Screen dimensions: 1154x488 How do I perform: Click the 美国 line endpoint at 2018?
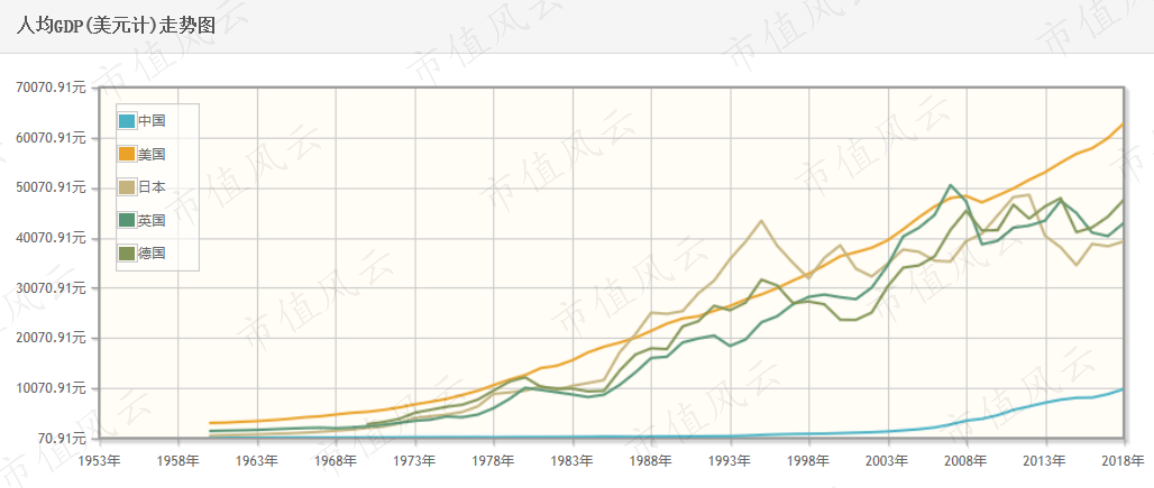pos(1124,123)
